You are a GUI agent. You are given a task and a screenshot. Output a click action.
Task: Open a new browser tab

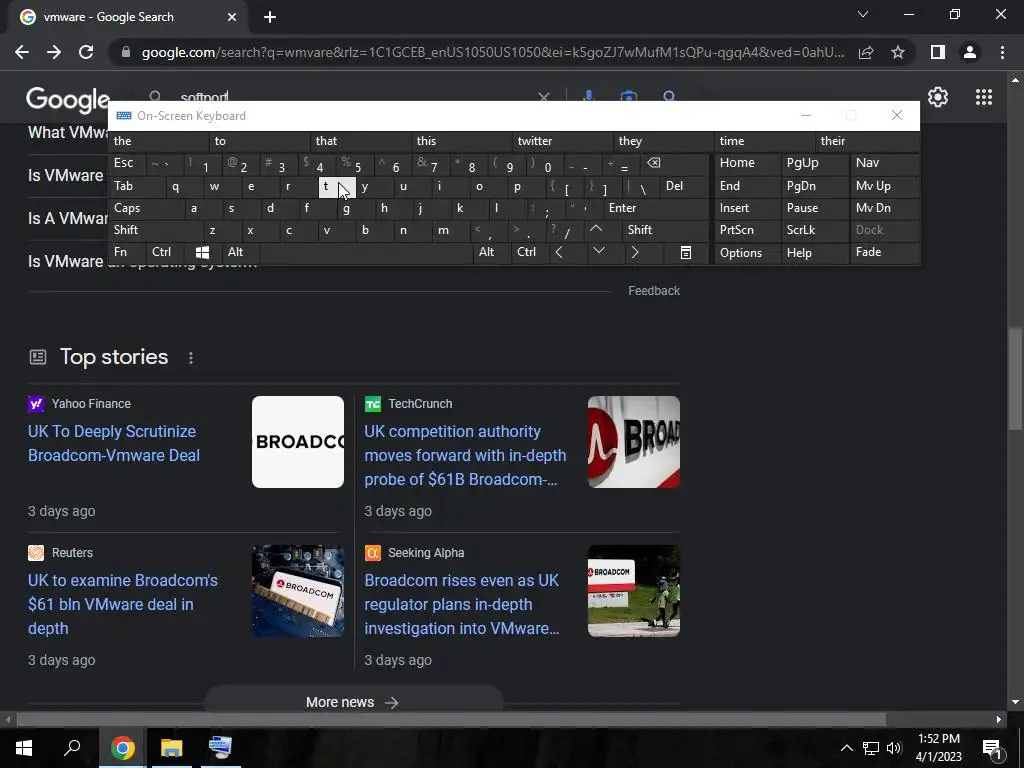coord(270,17)
